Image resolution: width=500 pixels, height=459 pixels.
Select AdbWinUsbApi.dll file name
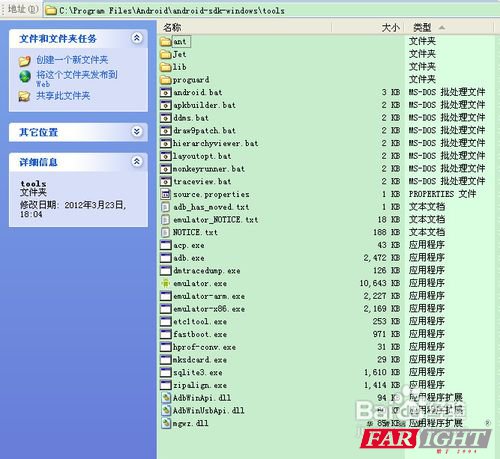click(x=209, y=411)
